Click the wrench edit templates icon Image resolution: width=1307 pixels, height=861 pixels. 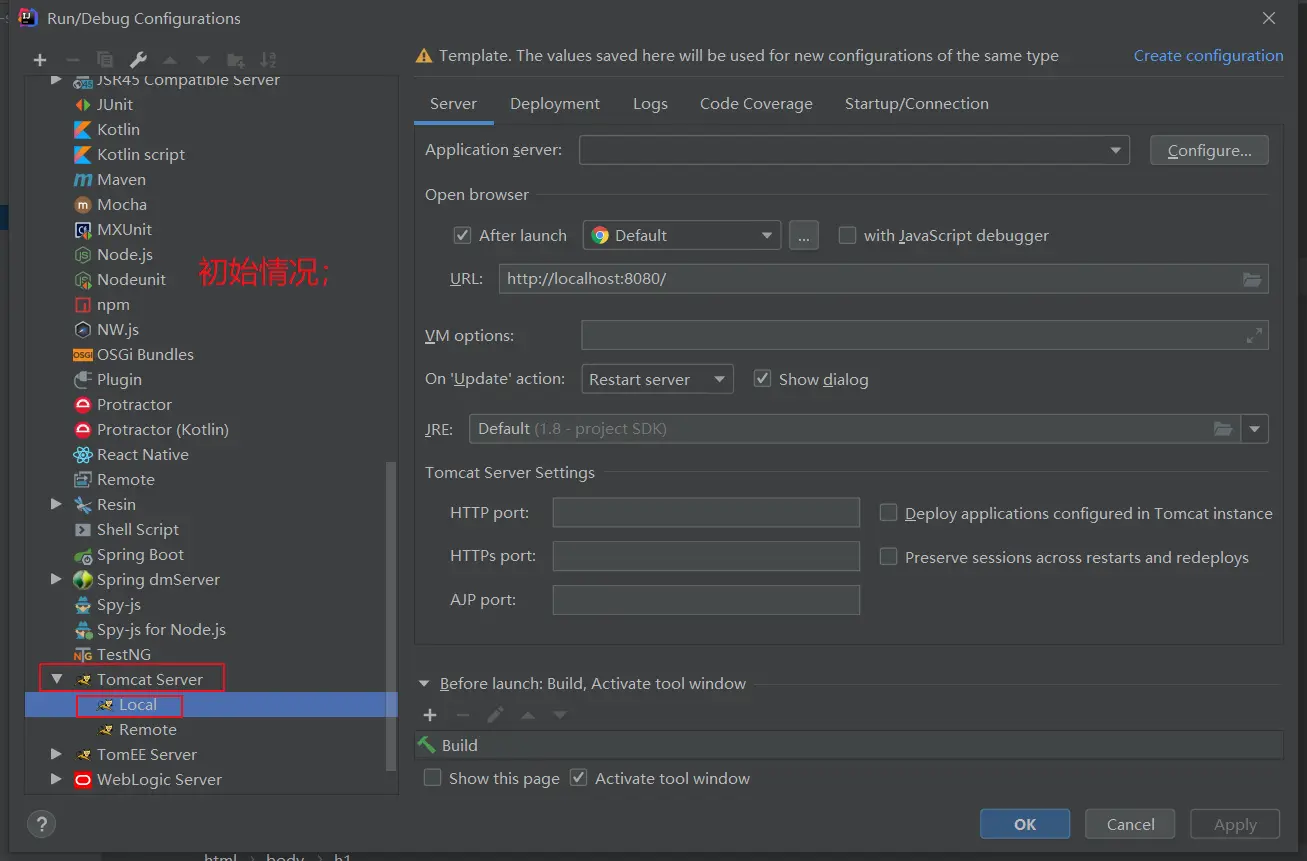139,60
